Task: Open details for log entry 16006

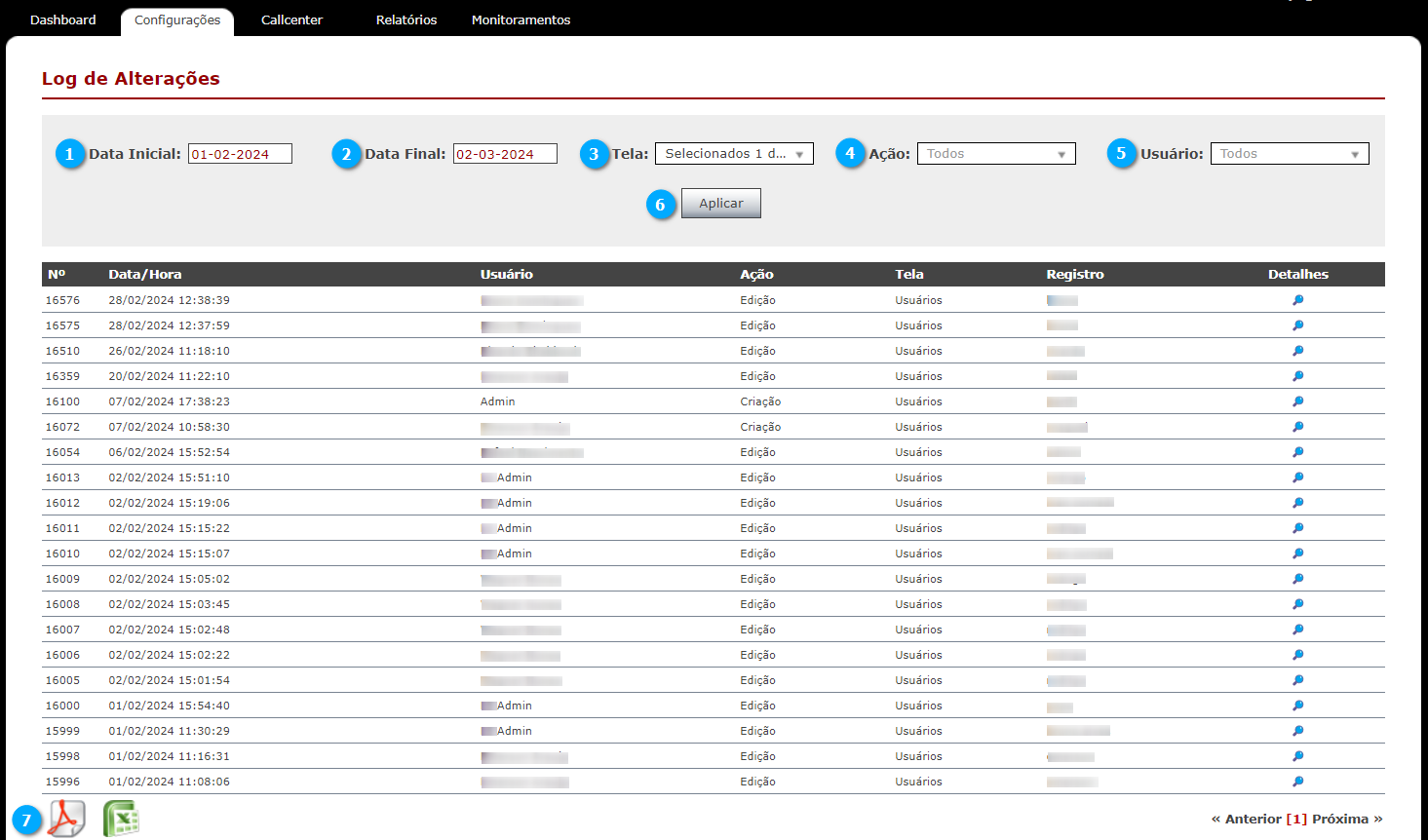Action: click(x=1297, y=655)
